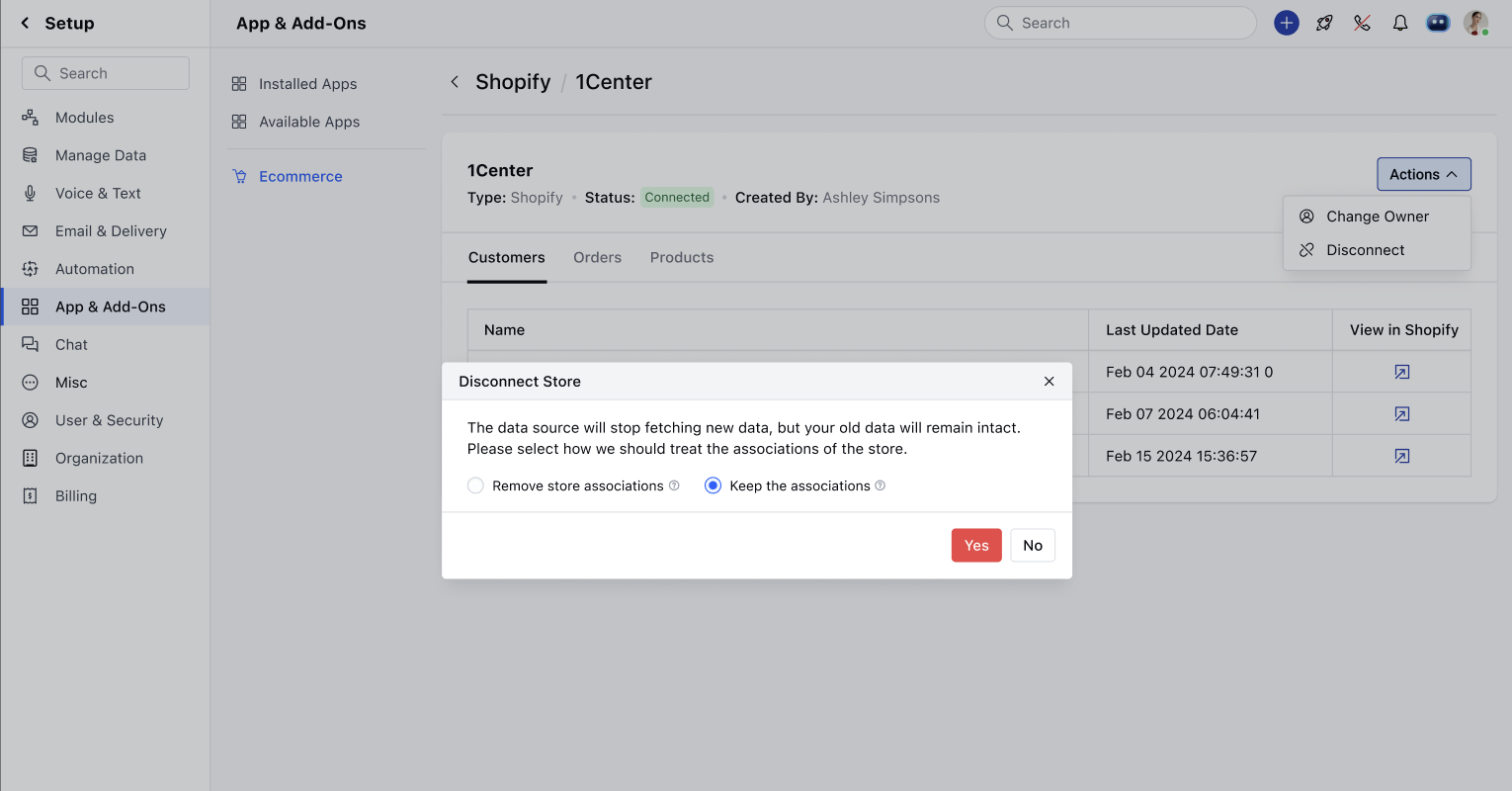Click the Misc ellipsis icon

tap(31, 383)
